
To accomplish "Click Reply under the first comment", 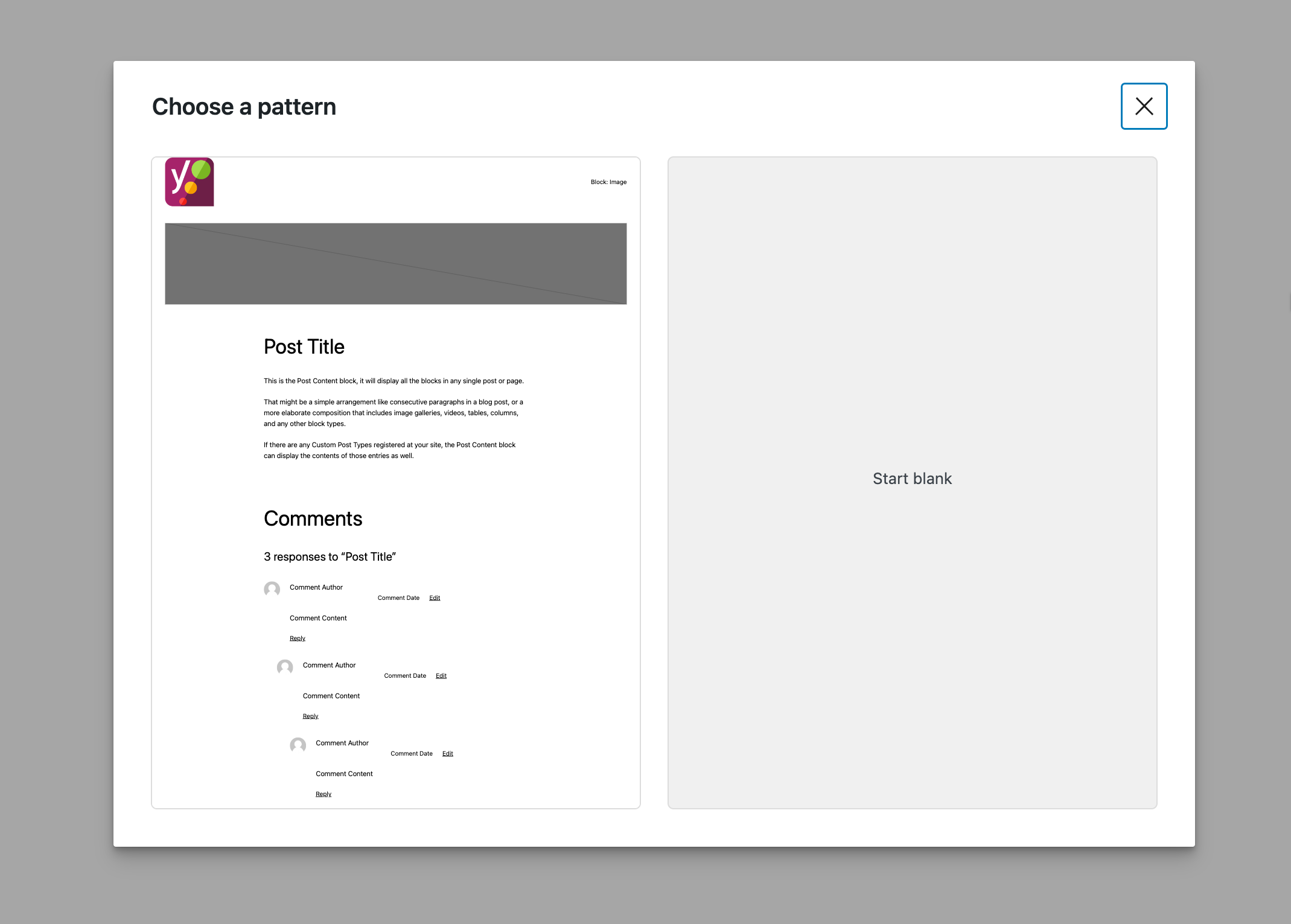I will click(x=297, y=637).
